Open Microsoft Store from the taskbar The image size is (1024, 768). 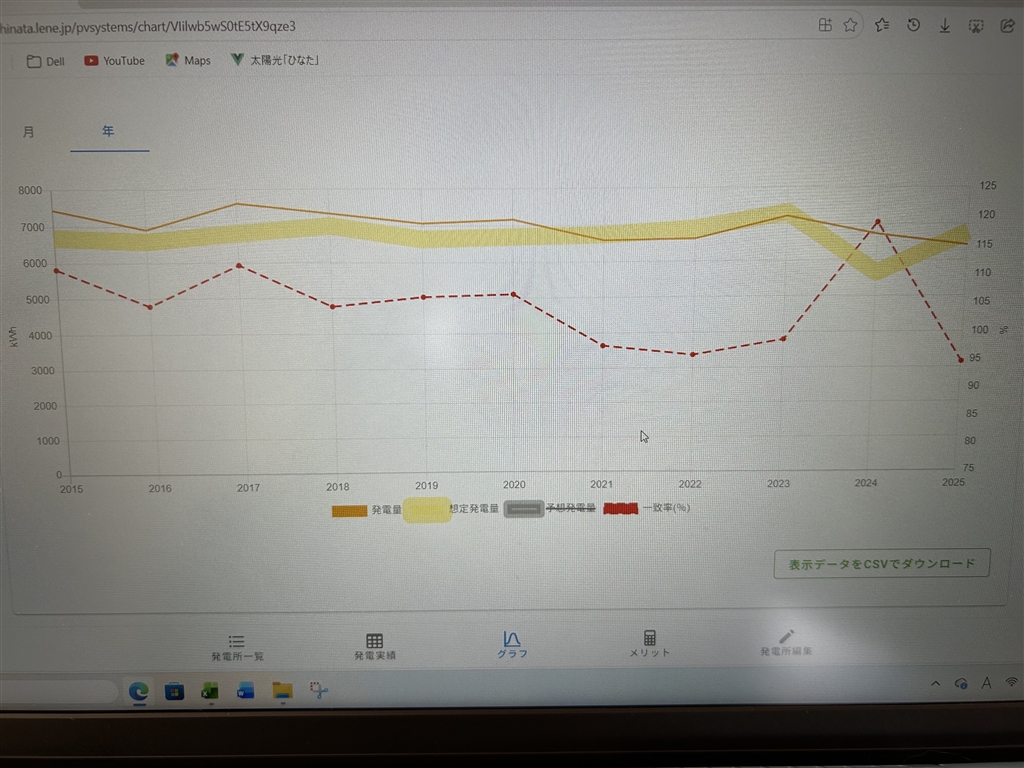pyautogui.click(x=174, y=691)
